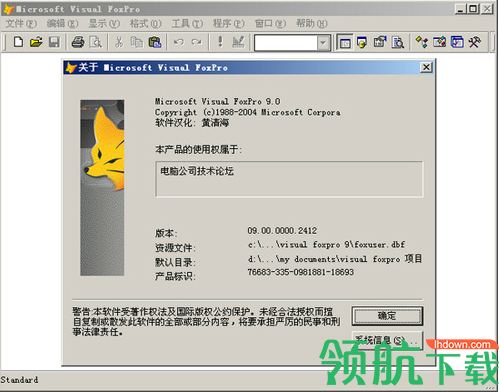Click the foxuser.dbf resource file path
The width and height of the screenshot is (499, 392).
326,245
